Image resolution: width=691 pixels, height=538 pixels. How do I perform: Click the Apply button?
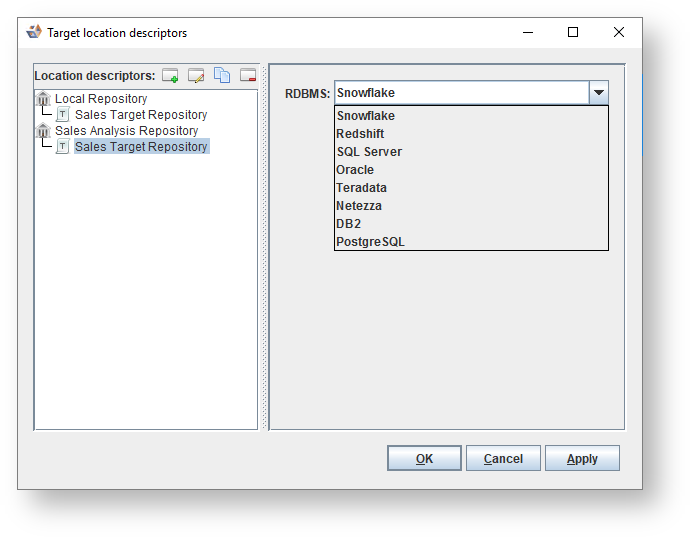[x=582, y=458]
